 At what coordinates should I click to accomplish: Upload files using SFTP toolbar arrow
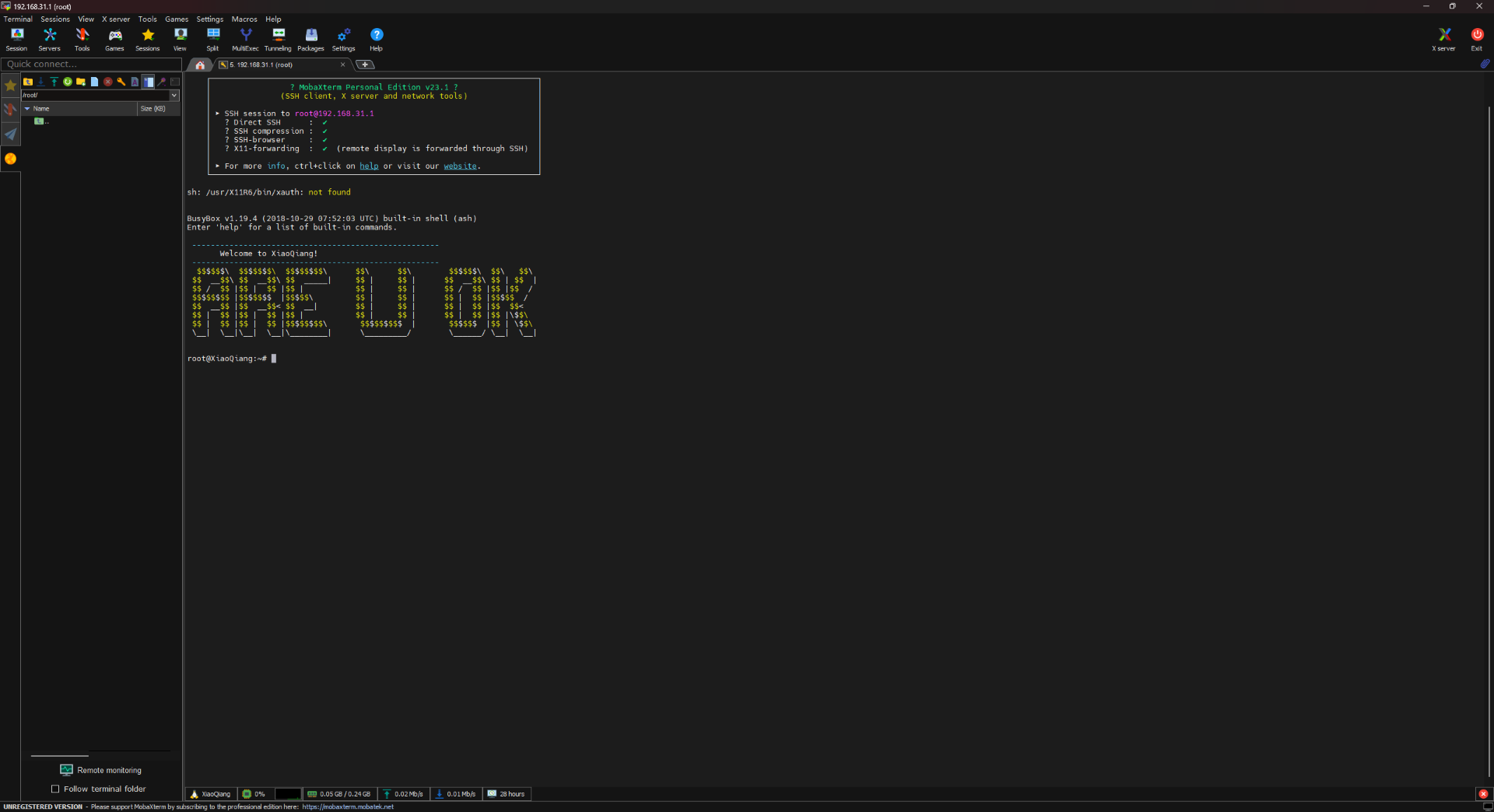point(54,82)
